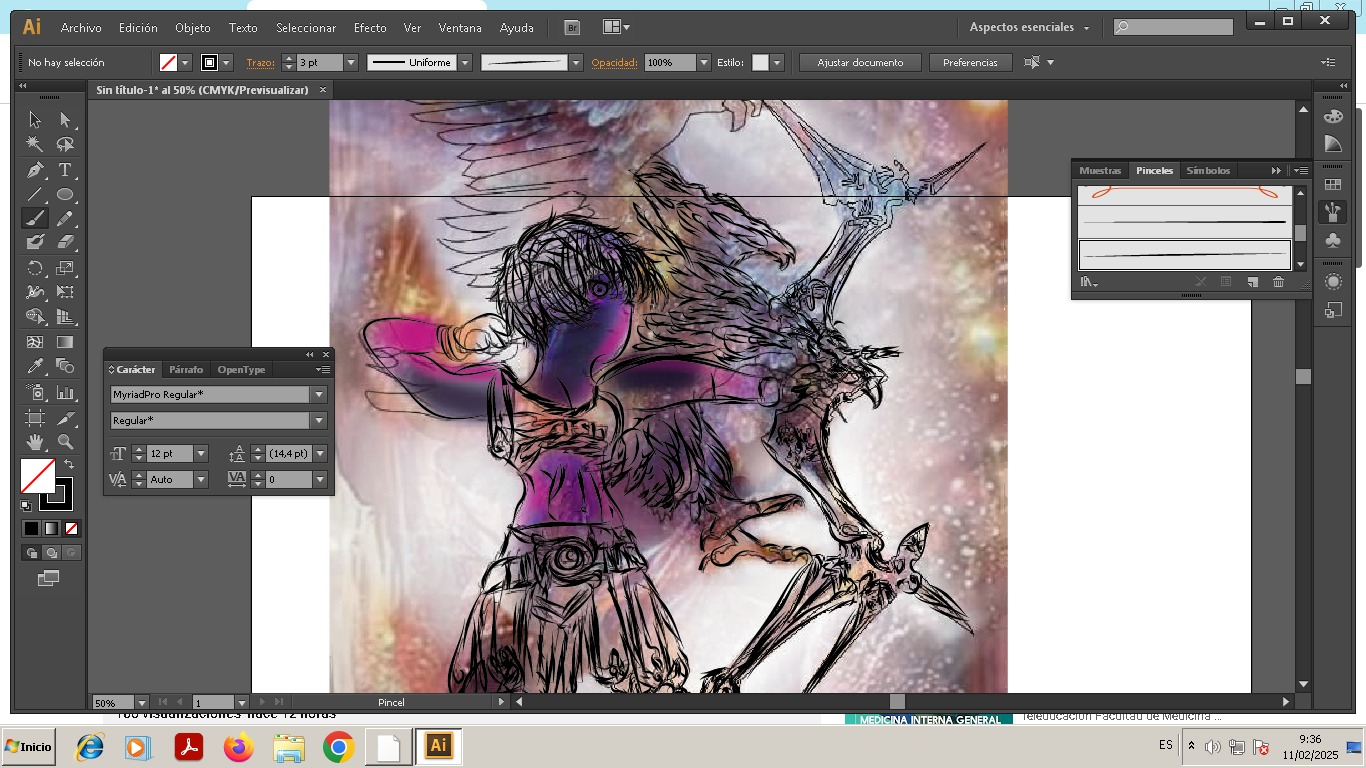Select the Selection tool (black arrow)
The height and width of the screenshot is (768, 1366).
[x=35, y=120]
